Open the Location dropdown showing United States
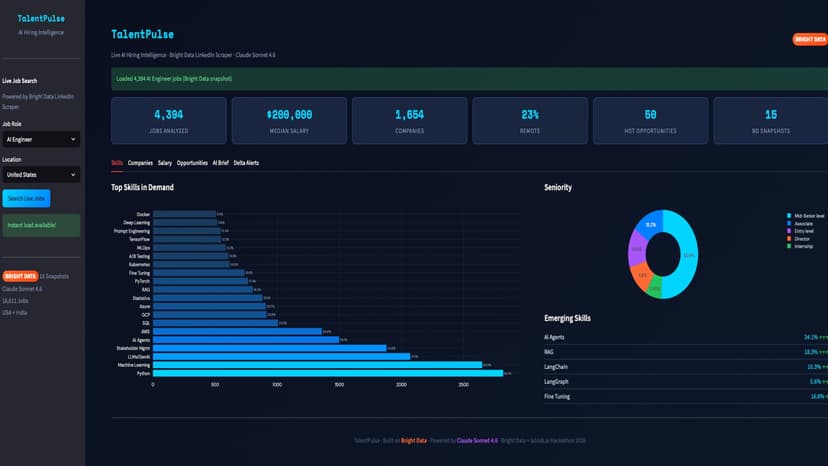This screenshot has height=466, width=828. point(41,175)
